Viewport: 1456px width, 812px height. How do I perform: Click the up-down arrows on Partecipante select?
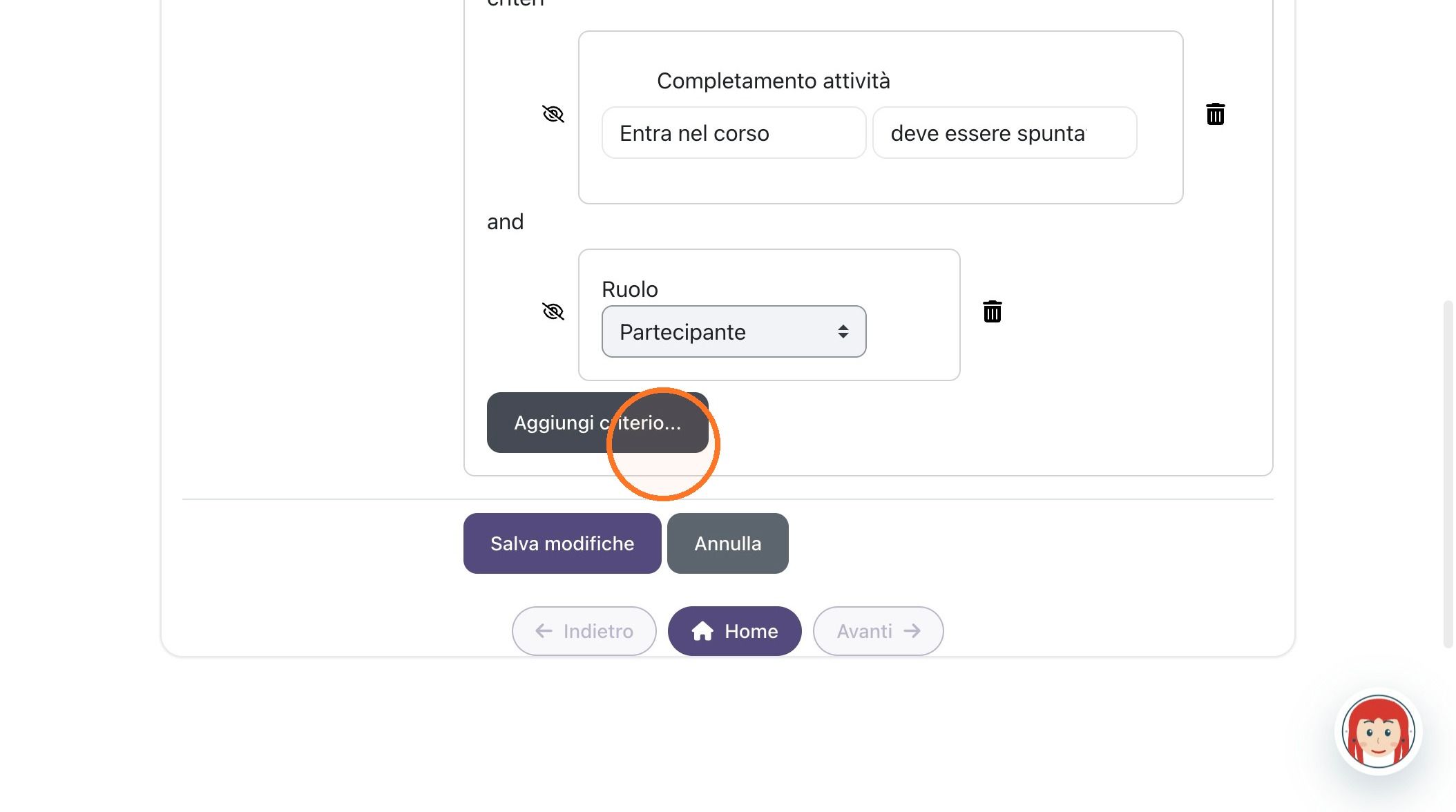(x=843, y=331)
